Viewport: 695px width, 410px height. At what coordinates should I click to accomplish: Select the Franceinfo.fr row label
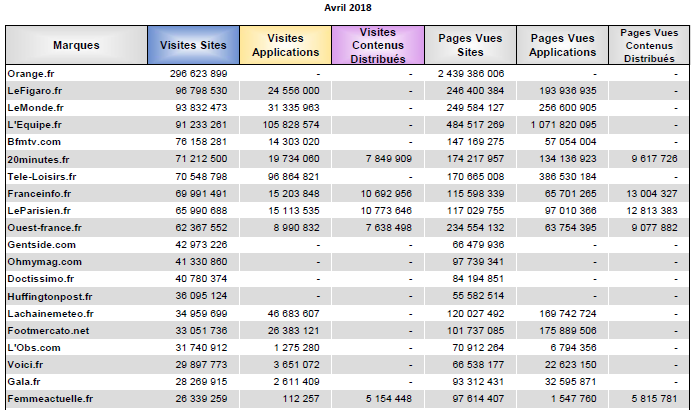click(x=39, y=194)
